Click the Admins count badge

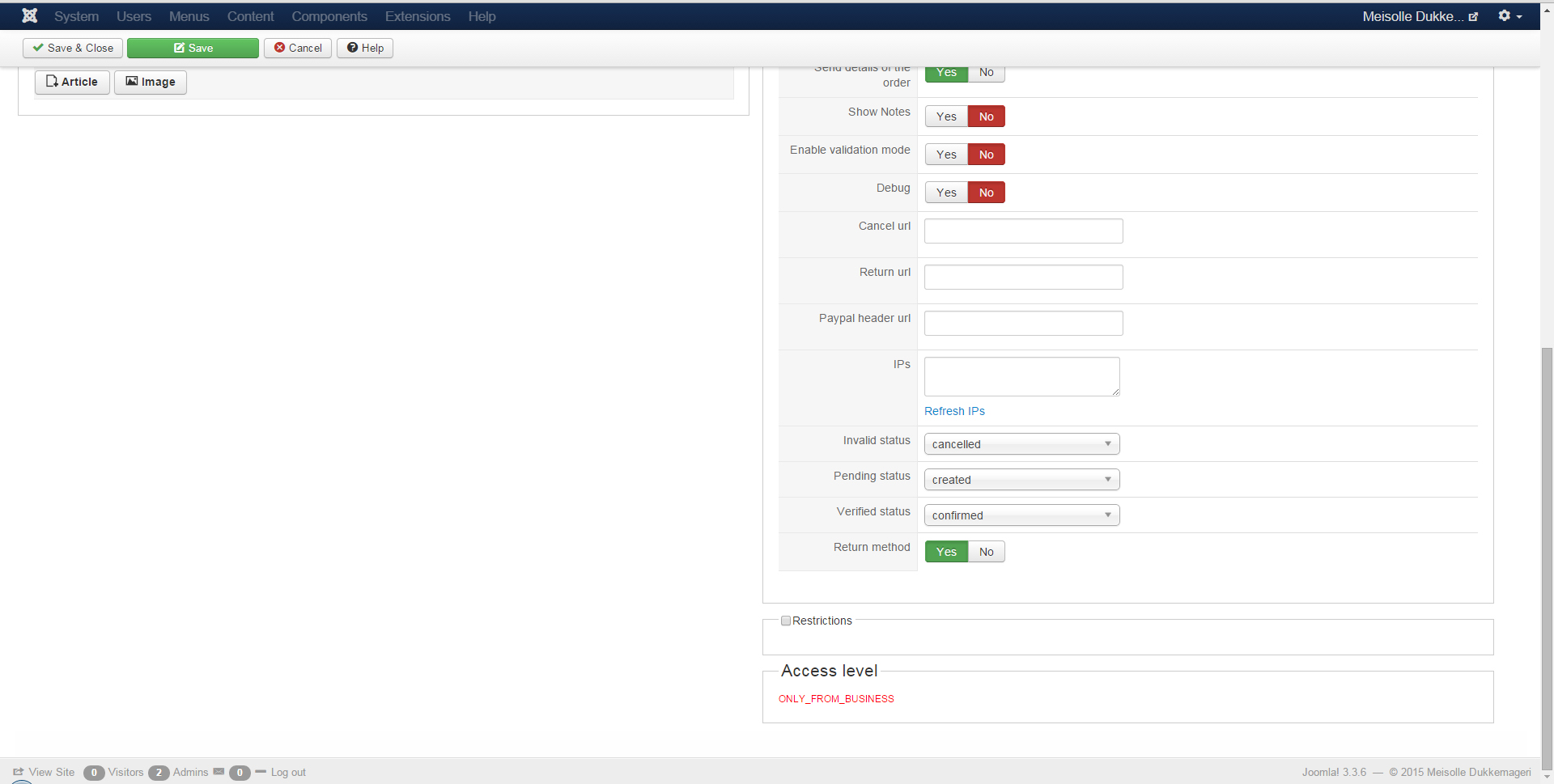pyautogui.click(x=159, y=773)
